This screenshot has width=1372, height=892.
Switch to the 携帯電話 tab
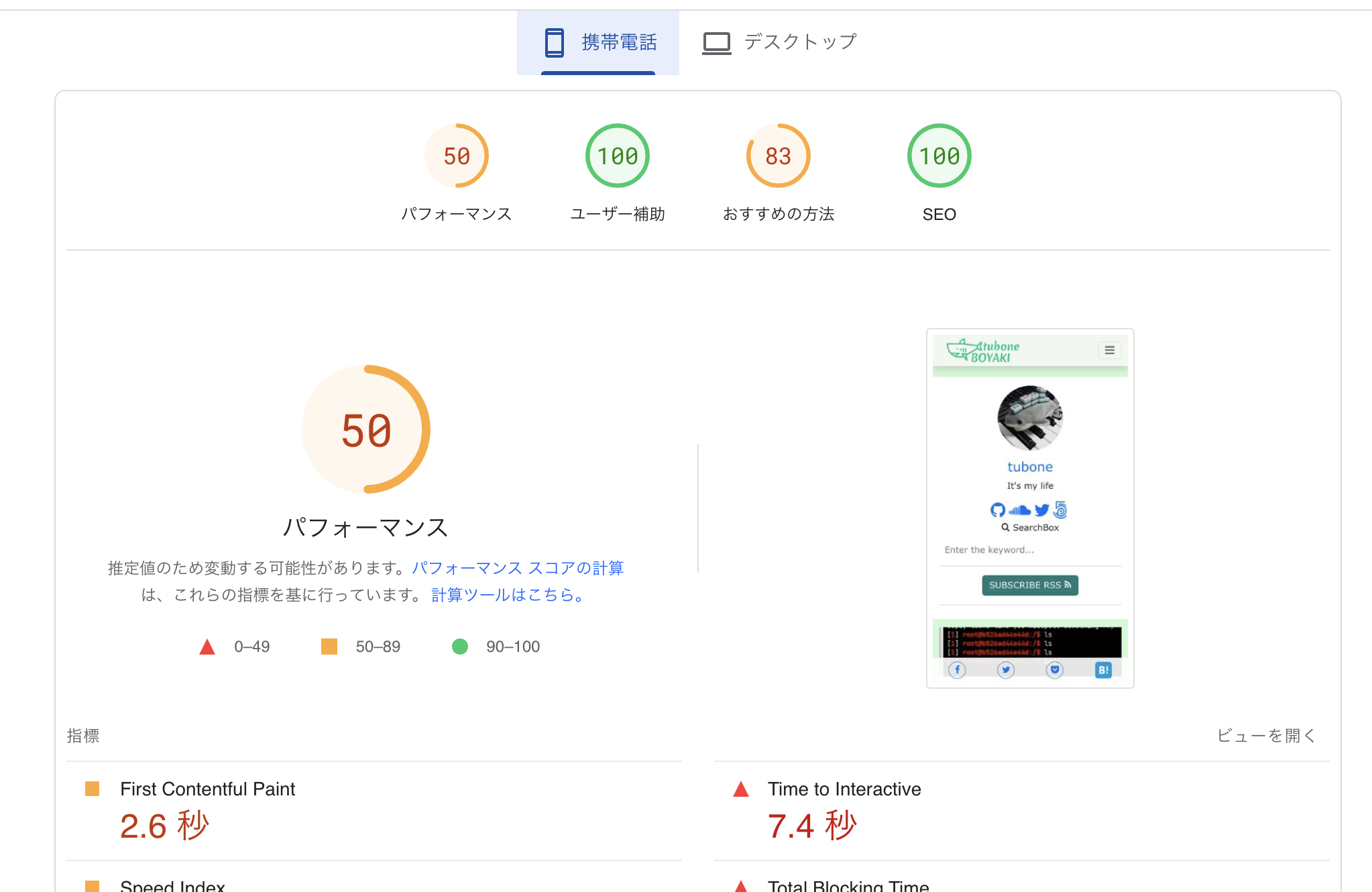point(618,41)
